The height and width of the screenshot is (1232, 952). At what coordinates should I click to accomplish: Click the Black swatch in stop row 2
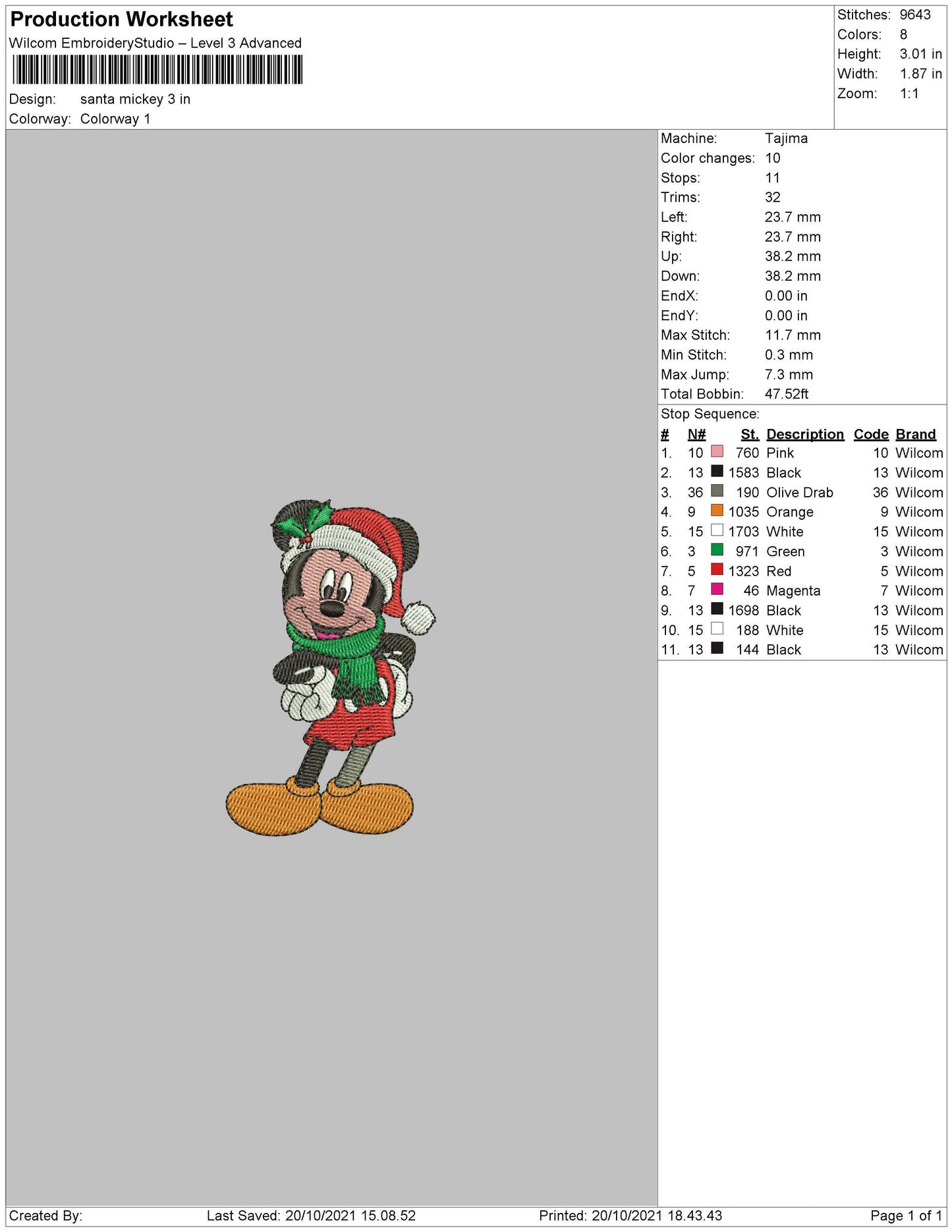[717, 472]
